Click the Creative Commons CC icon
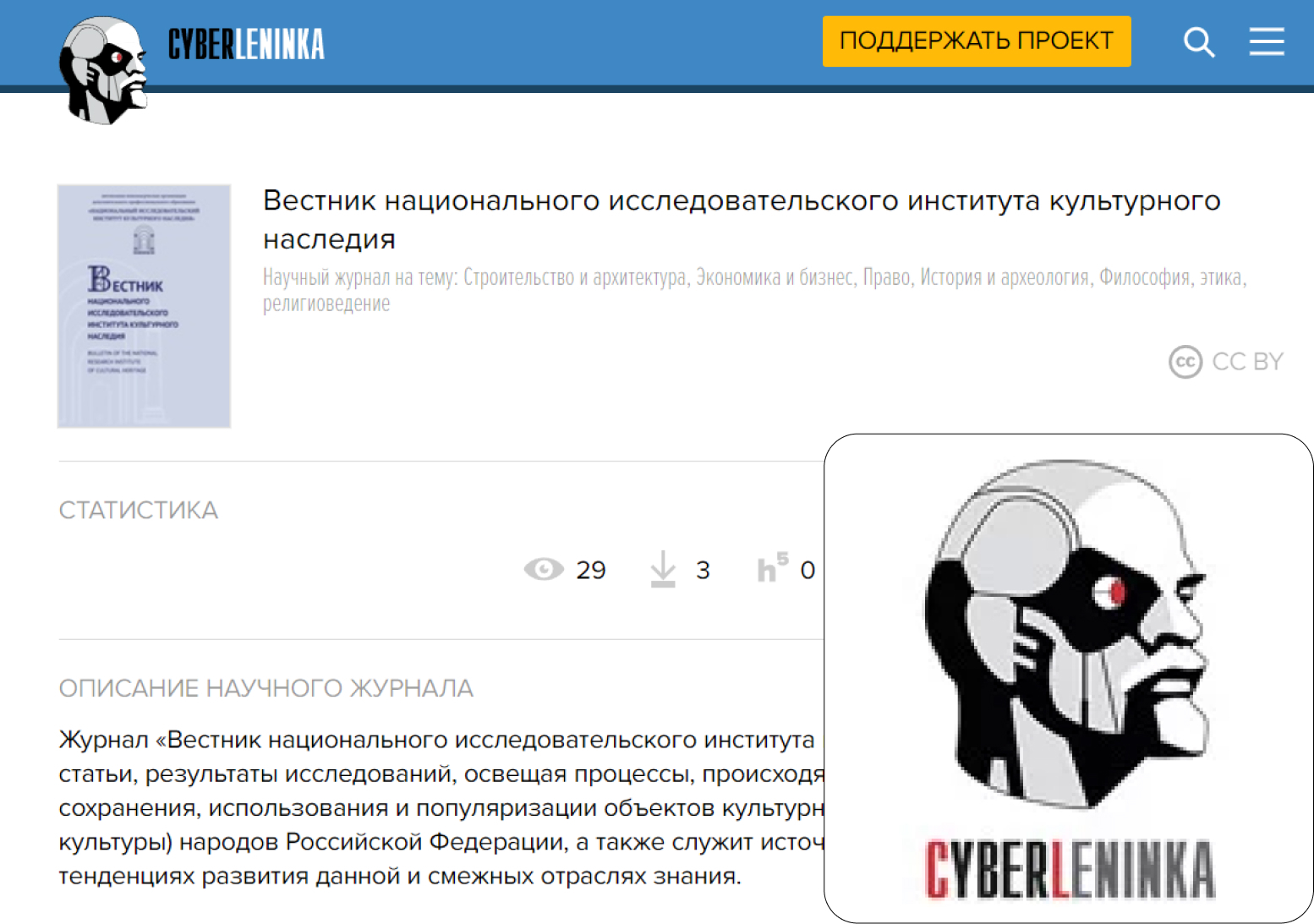1314x924 pixels. pos(1185,362)
